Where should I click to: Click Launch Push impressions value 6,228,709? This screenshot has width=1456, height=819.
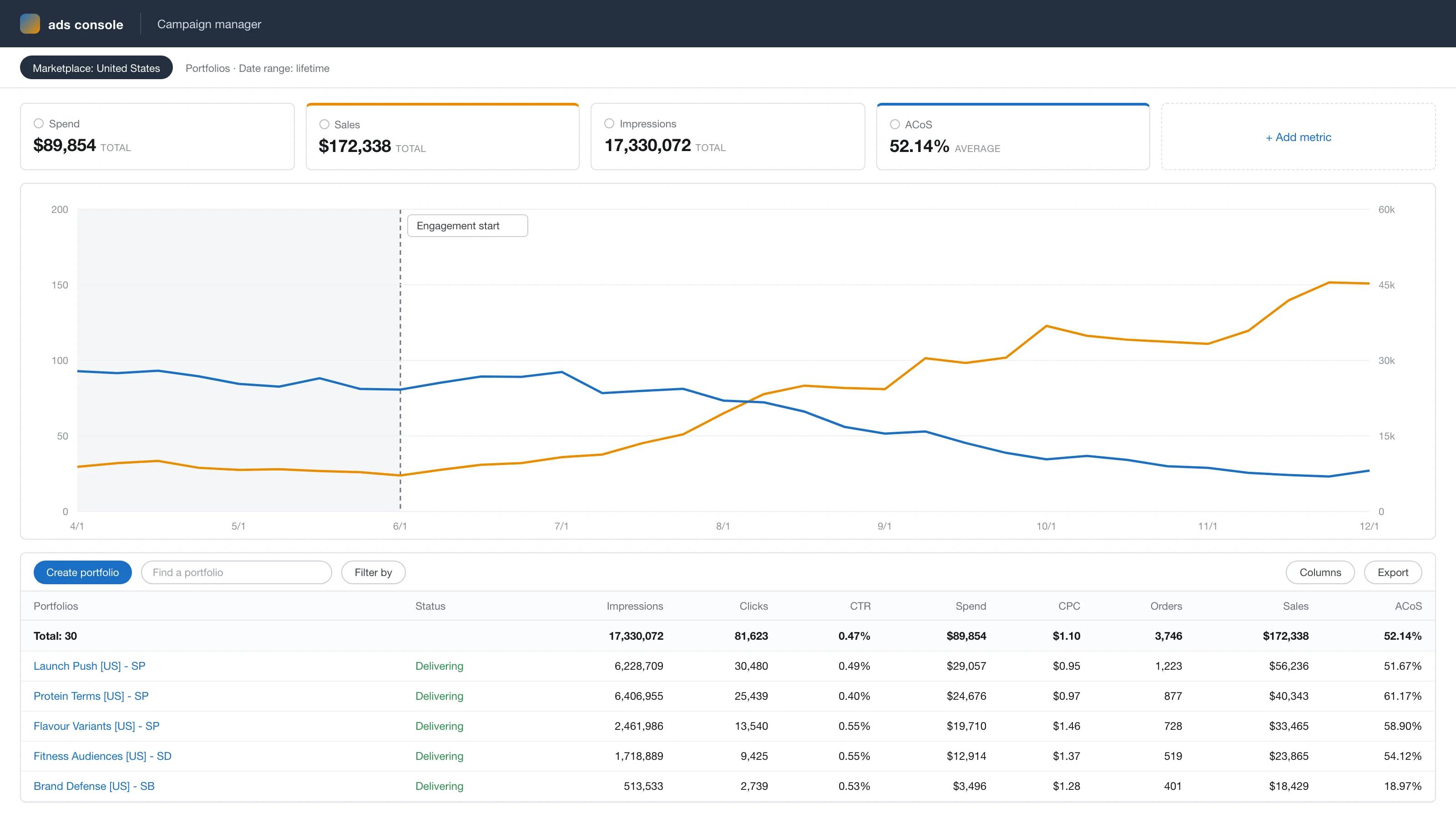tap(639, 666)
